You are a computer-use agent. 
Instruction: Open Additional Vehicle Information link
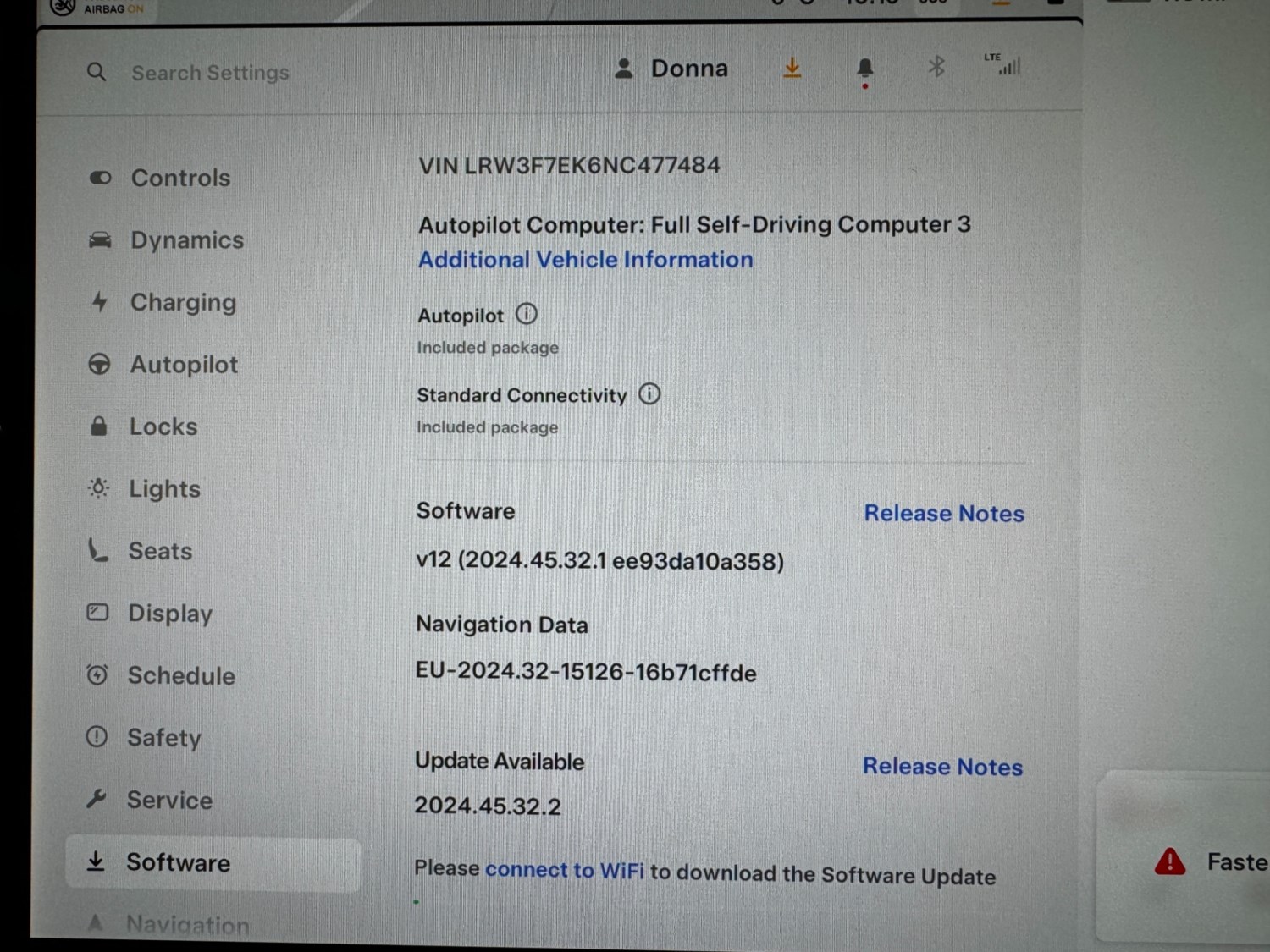coord(586,260)
